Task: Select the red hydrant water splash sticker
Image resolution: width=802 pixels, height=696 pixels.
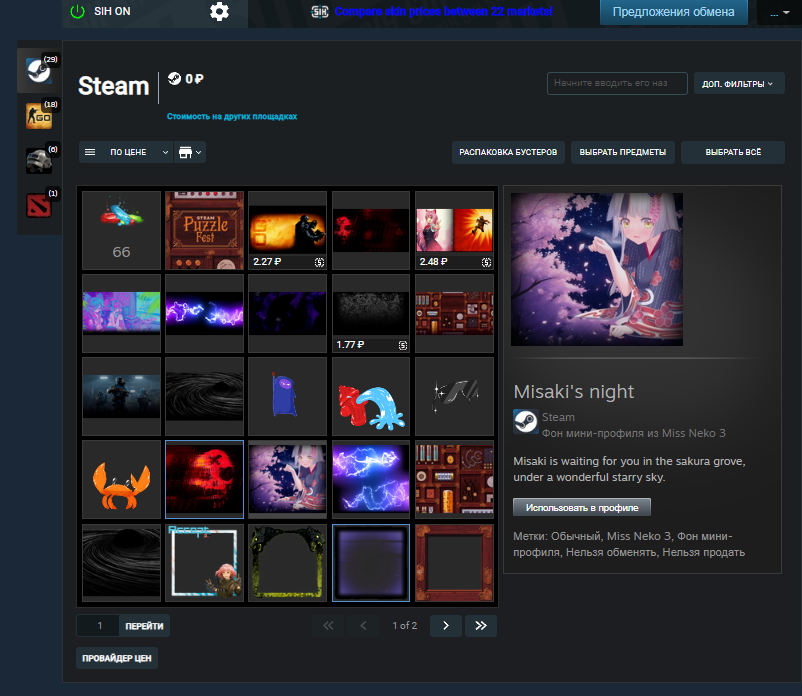Action: (x=371, y=396)
